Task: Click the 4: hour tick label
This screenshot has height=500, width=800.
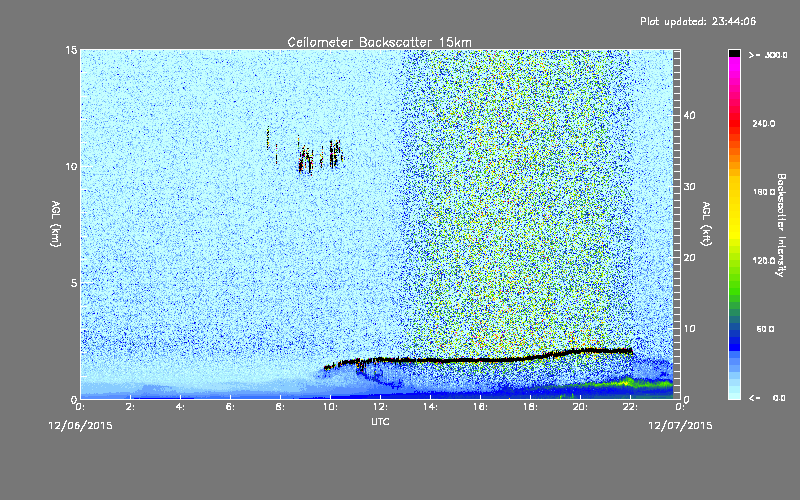Action: click(x=180, y=407)
